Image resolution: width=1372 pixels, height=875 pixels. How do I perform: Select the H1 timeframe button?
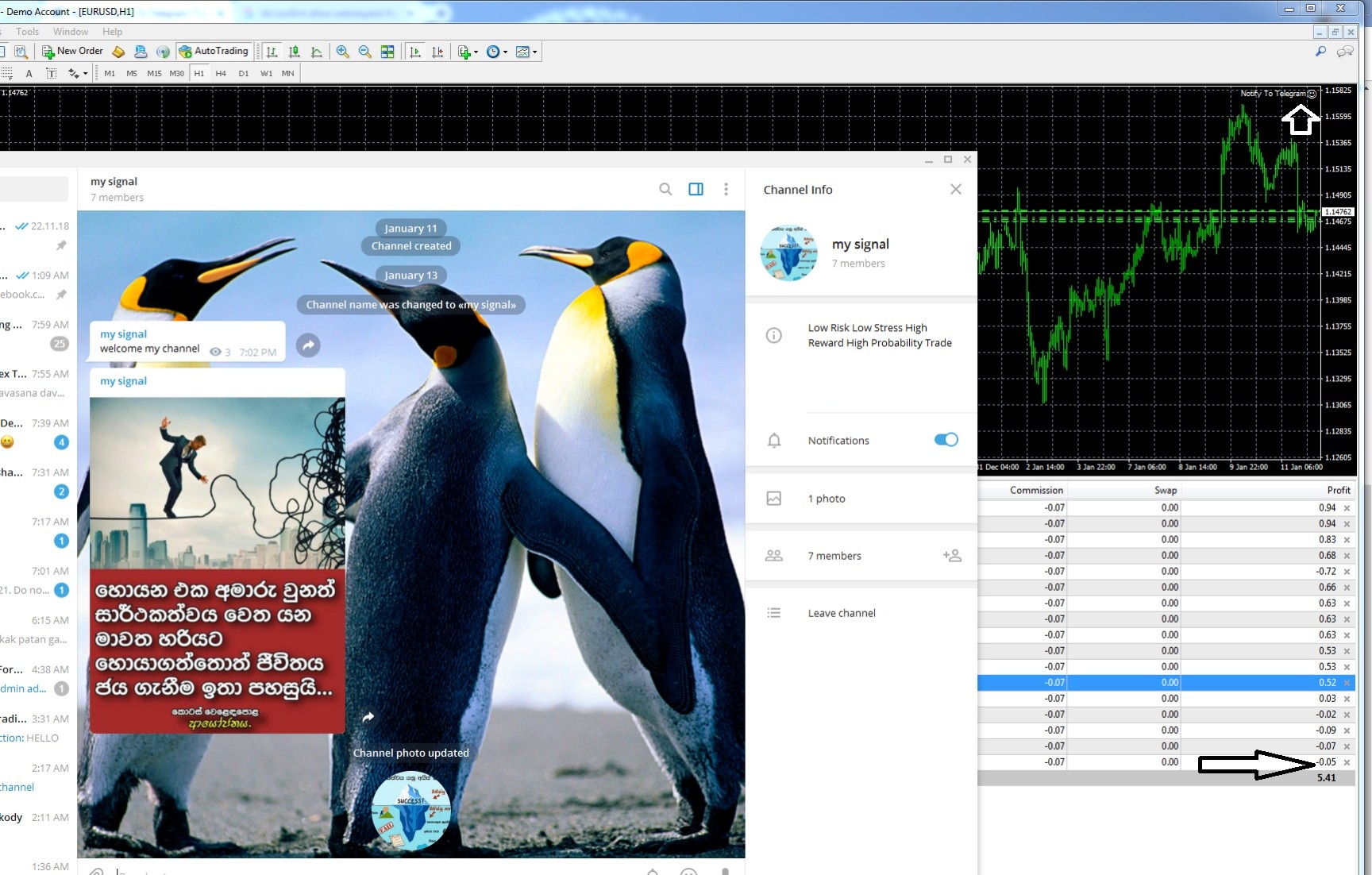(198, 73)
